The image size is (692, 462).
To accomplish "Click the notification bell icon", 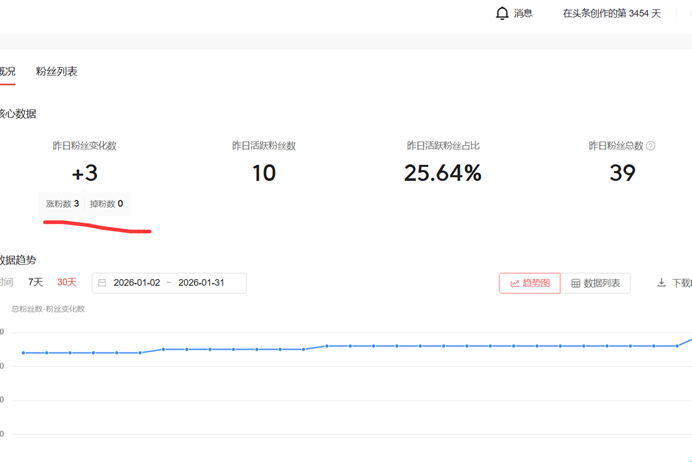I will click(502, 13).
